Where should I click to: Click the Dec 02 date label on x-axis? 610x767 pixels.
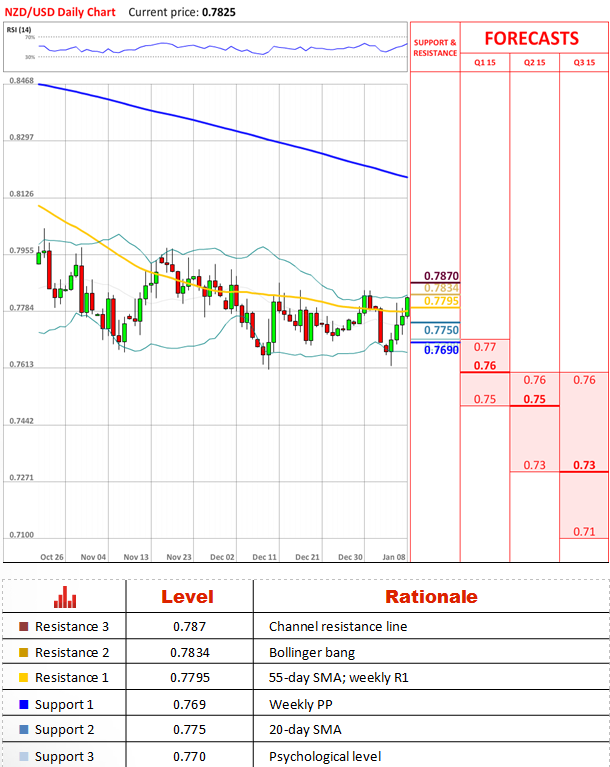coord(222,557)
